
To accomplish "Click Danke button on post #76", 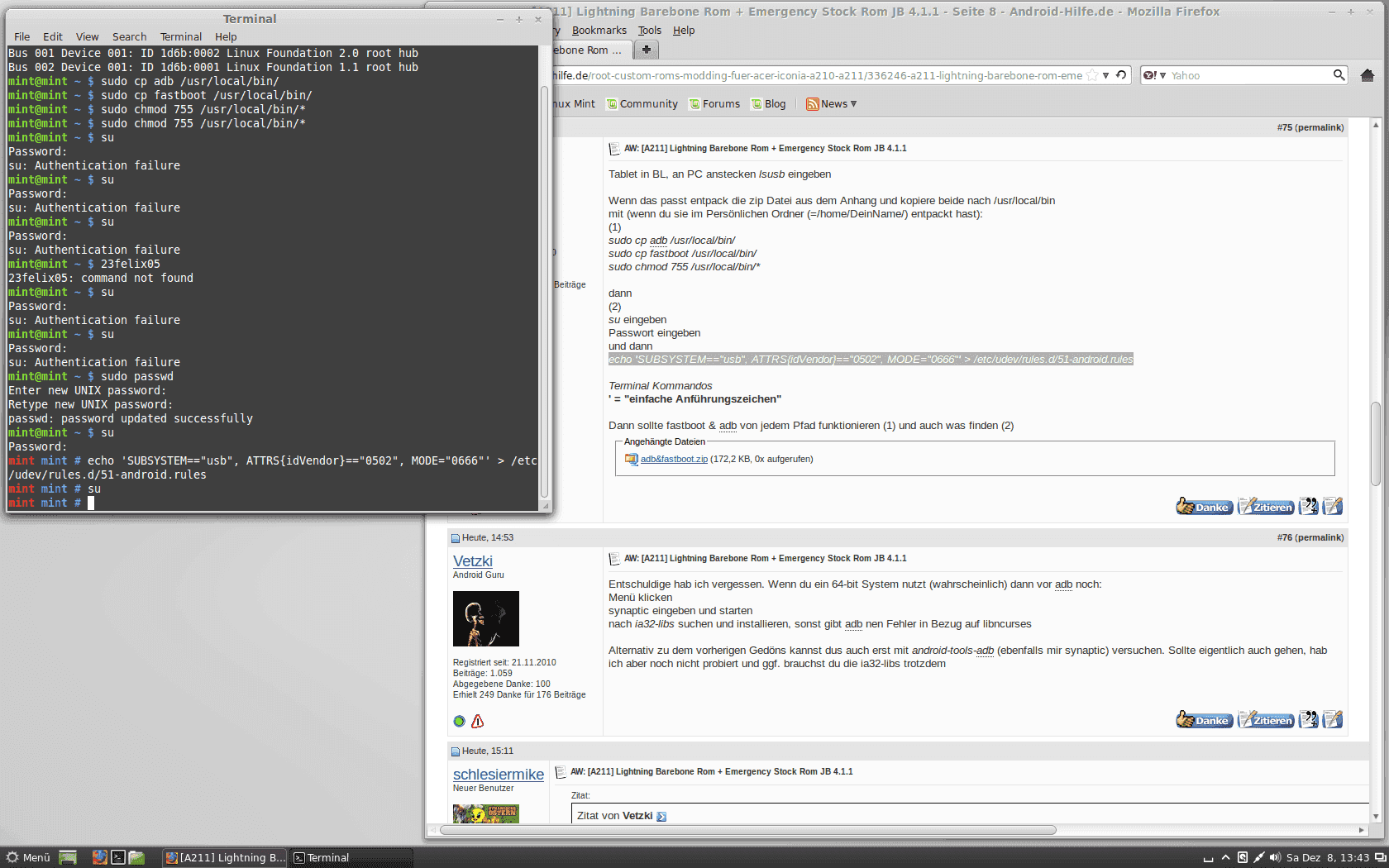I will 1205,719.
